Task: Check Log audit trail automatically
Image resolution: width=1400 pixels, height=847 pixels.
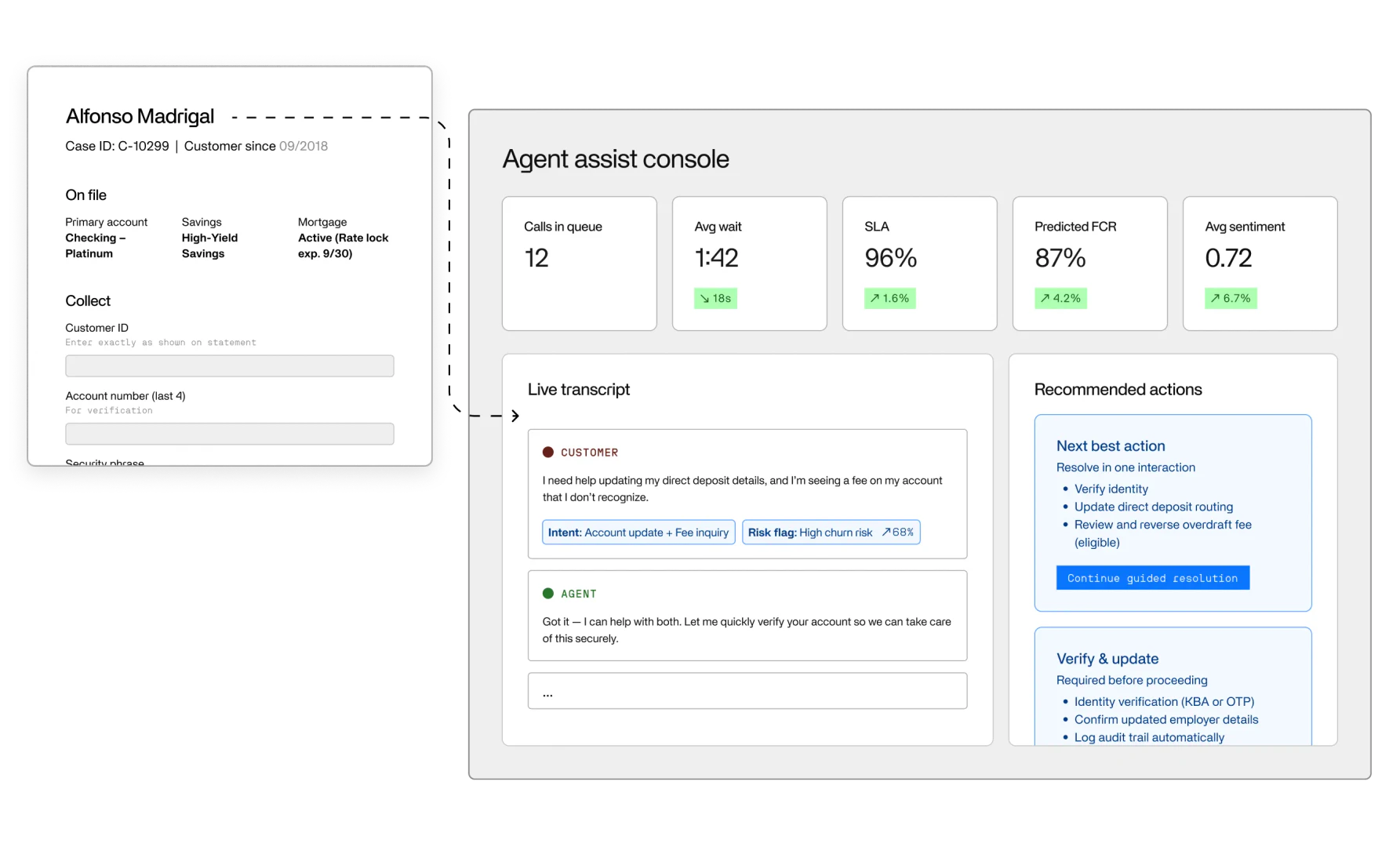Action: [1149, 737]
